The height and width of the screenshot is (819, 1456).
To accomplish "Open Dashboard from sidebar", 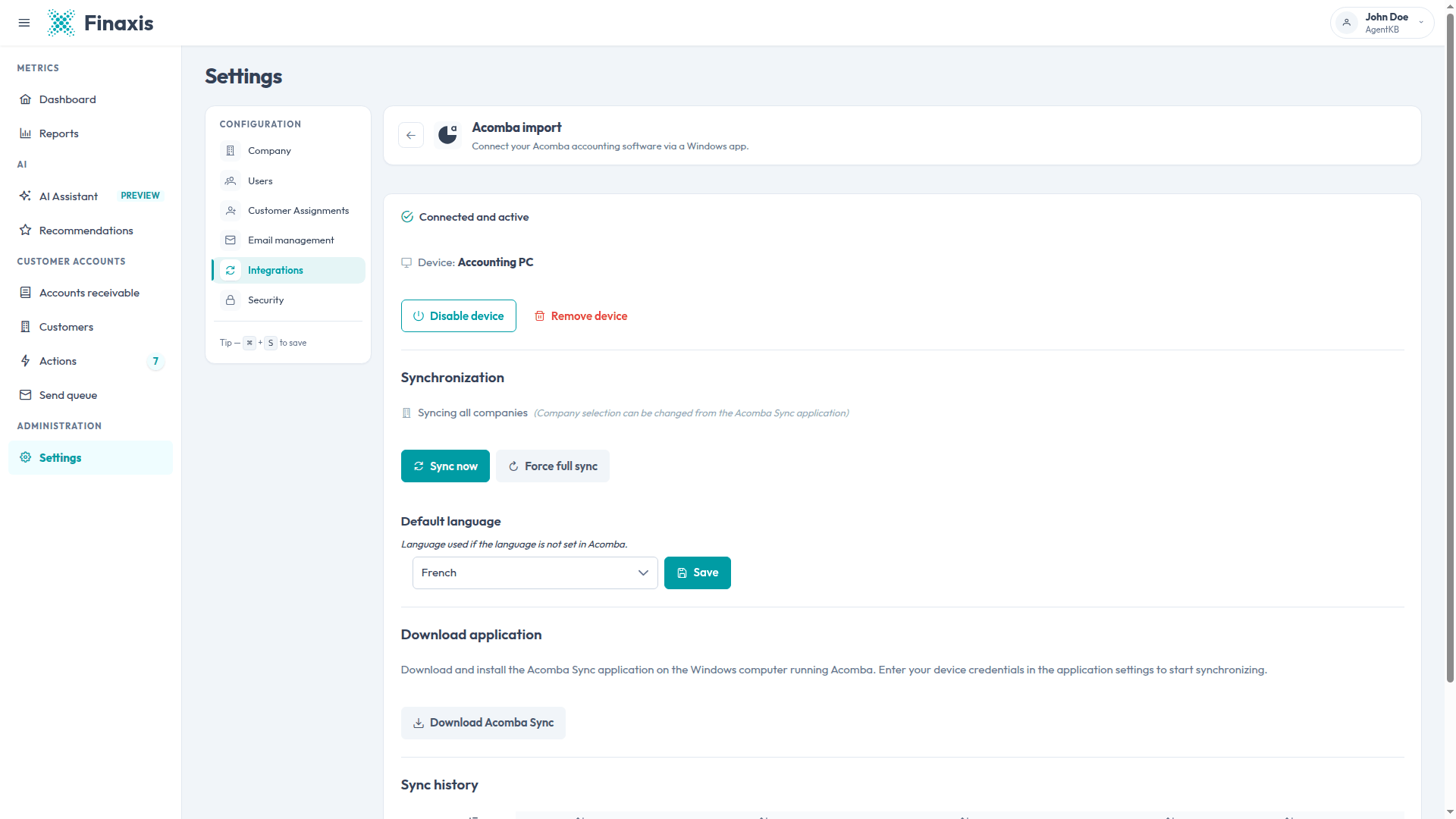I will coord(90,99).
